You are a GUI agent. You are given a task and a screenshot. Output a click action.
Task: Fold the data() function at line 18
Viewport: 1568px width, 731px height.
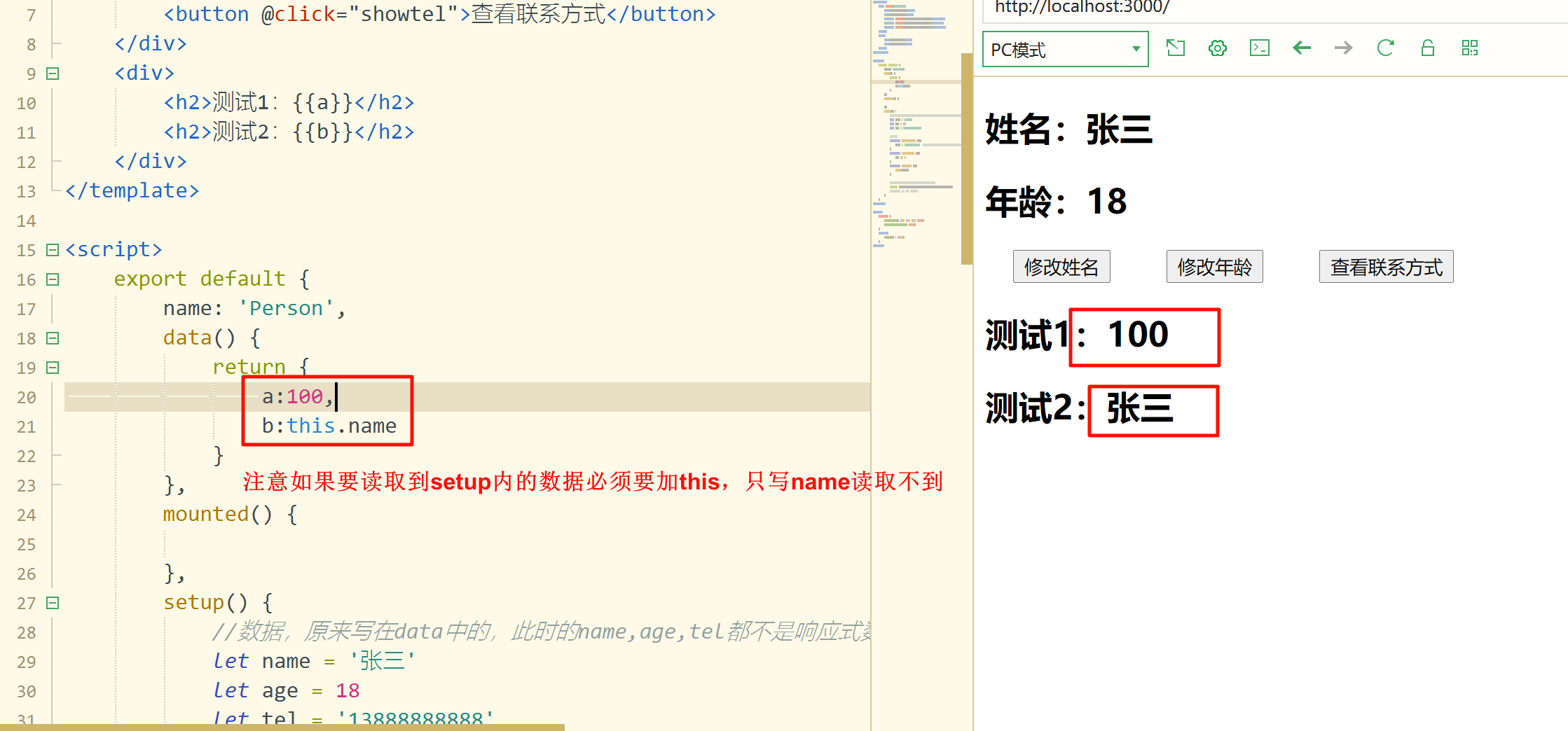[x=53, y=338]
